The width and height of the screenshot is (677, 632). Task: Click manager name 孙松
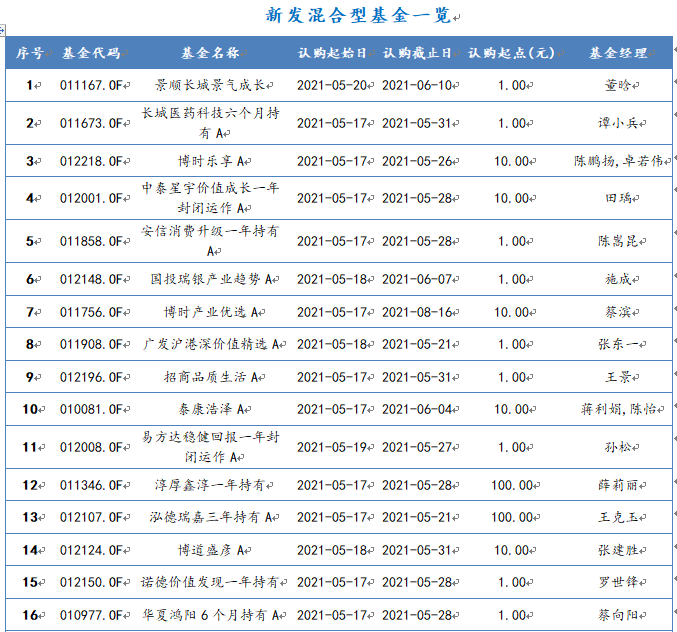click(x=618, y=447)
